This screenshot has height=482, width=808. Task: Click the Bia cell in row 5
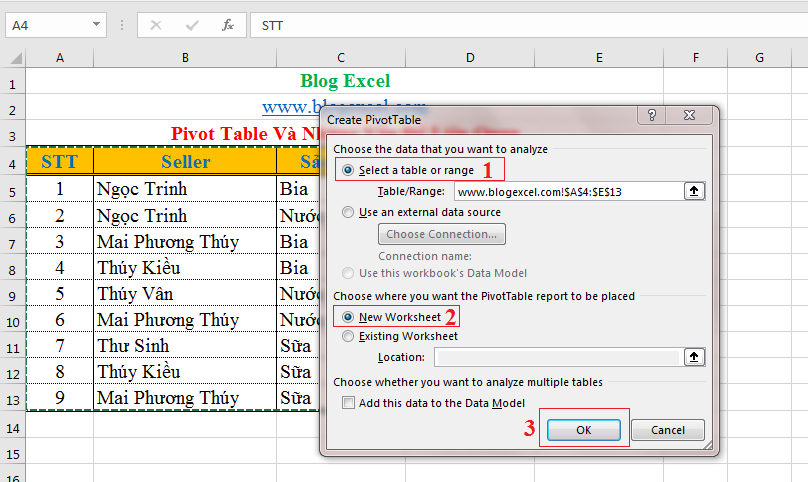click(x=298, y=189)
